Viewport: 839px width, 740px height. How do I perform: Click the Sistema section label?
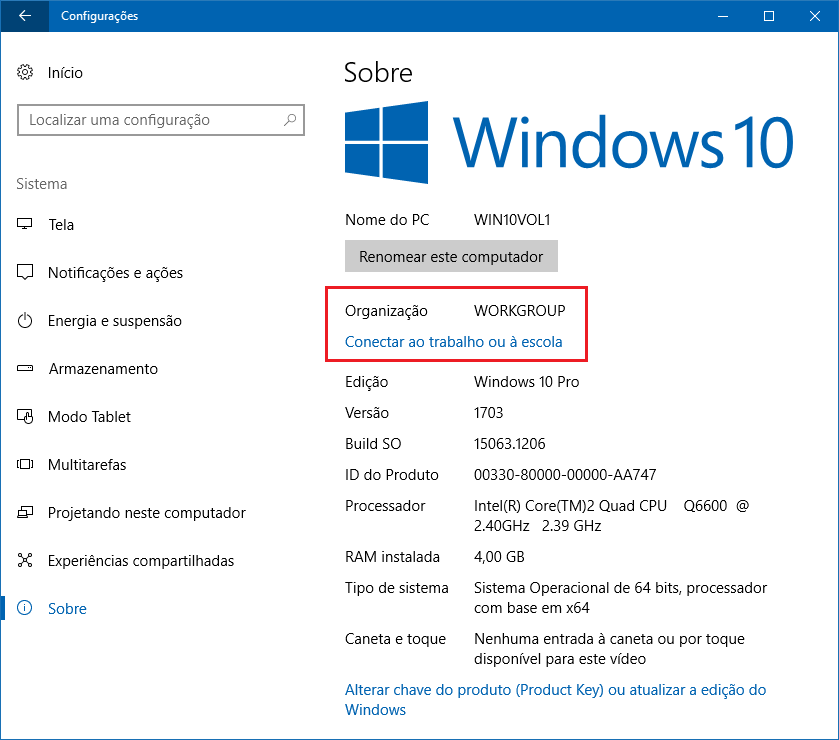(x=41, y=184)
